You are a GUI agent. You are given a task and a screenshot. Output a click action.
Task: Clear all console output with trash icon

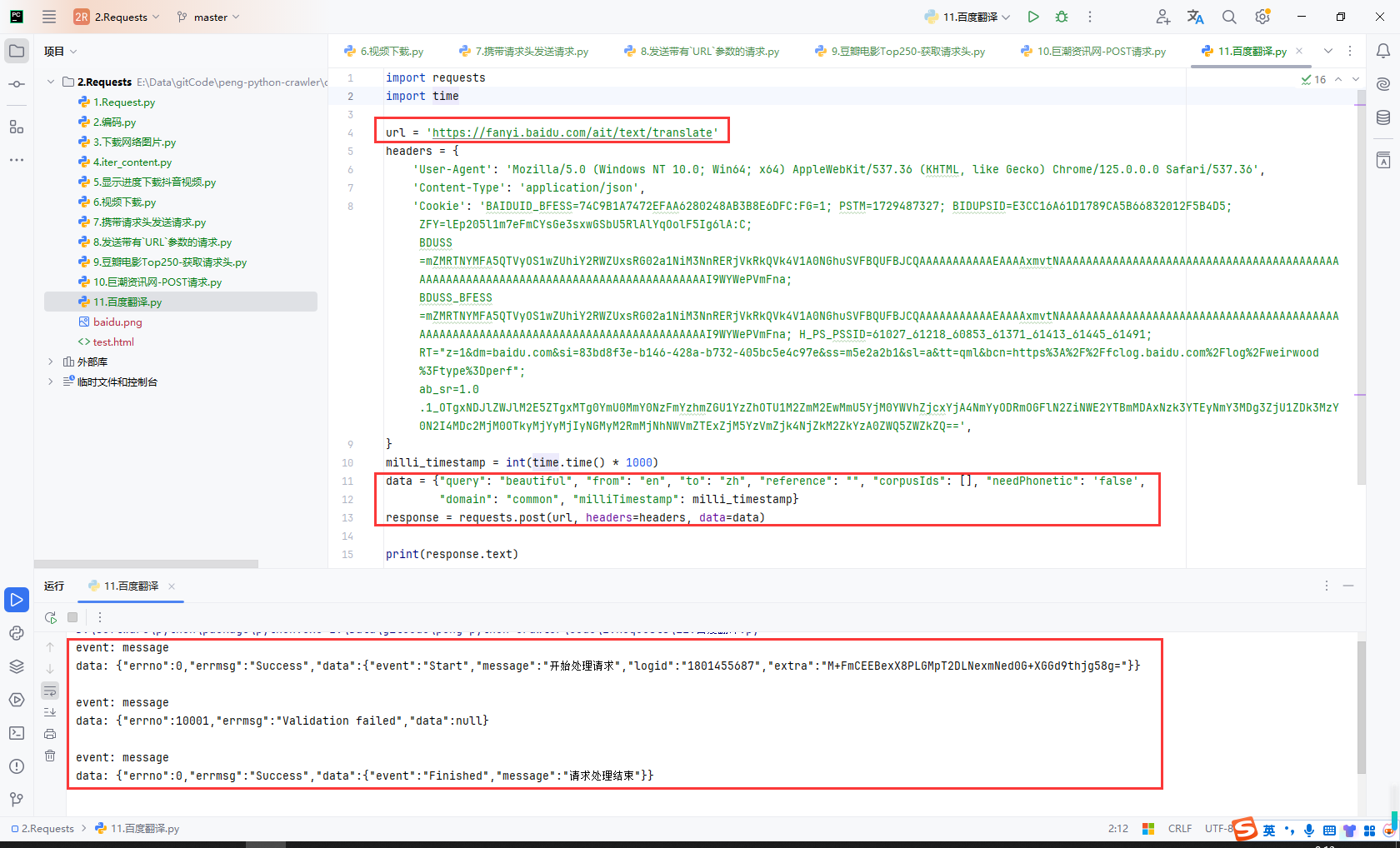pyautogui.click(x=50, y=756)
